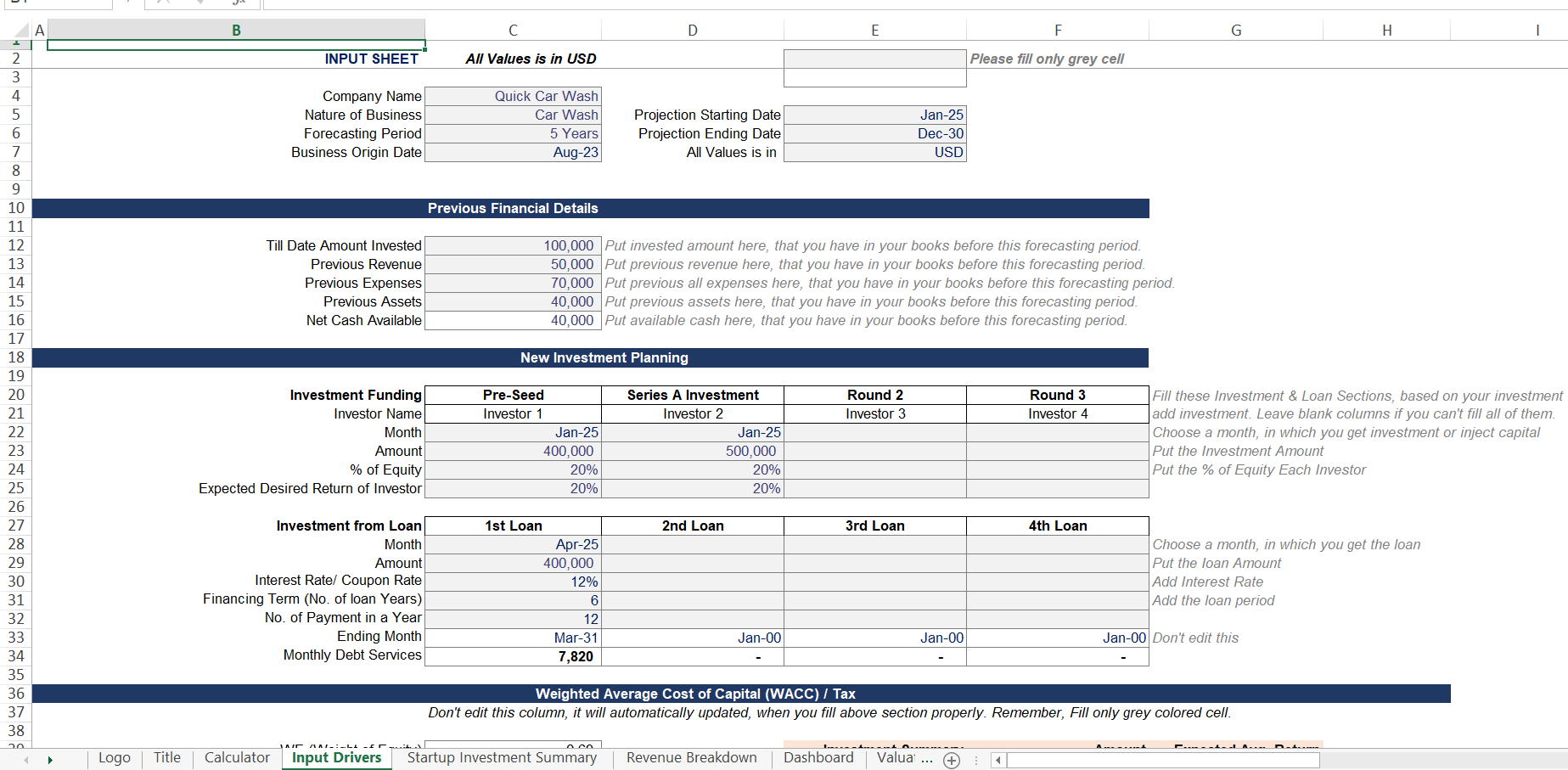This screenshot has width=1568, height=770.
Task: Add a new sheet with plus icon
Action: 952,761
